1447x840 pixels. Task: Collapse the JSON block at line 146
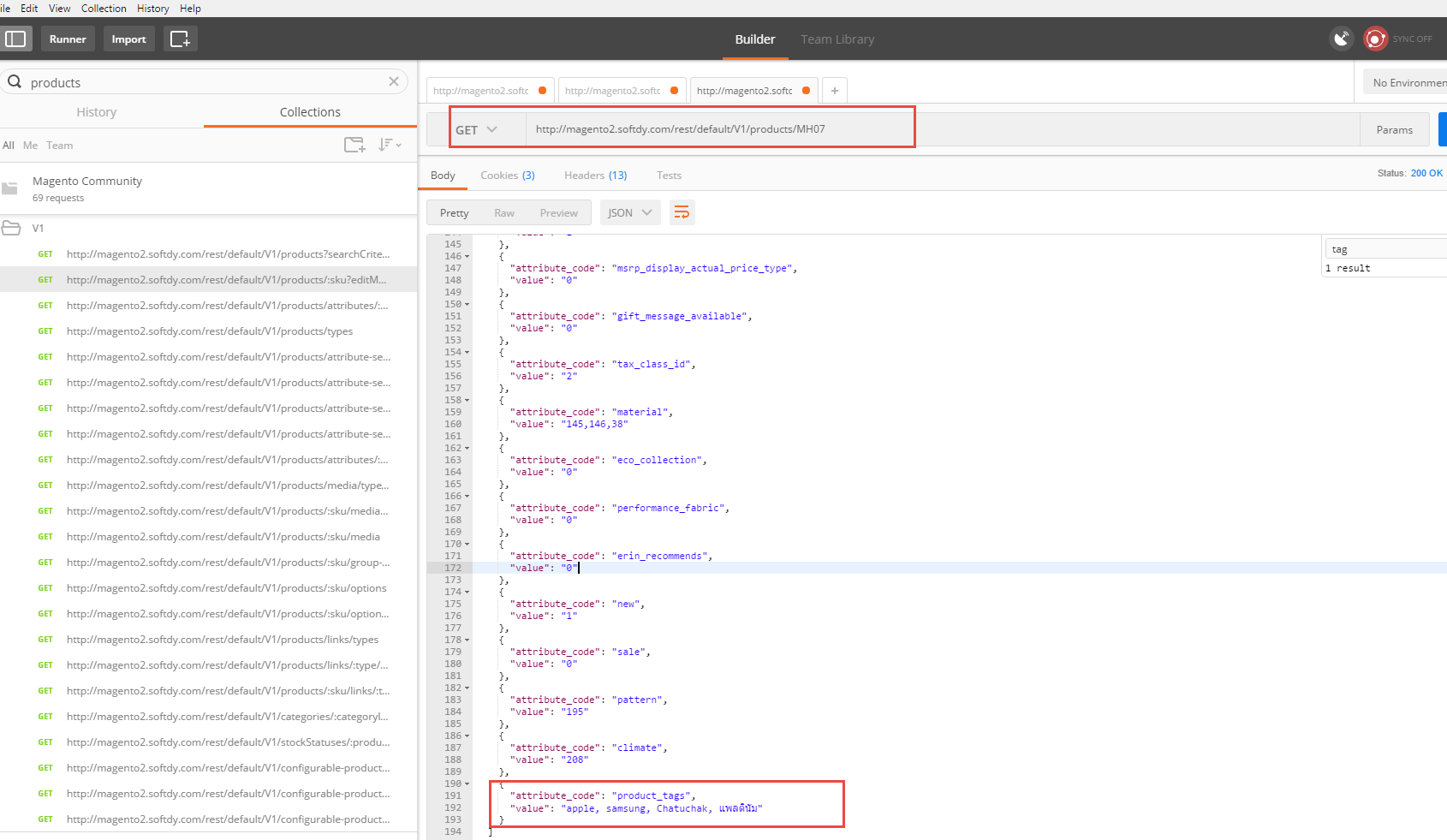467,256
